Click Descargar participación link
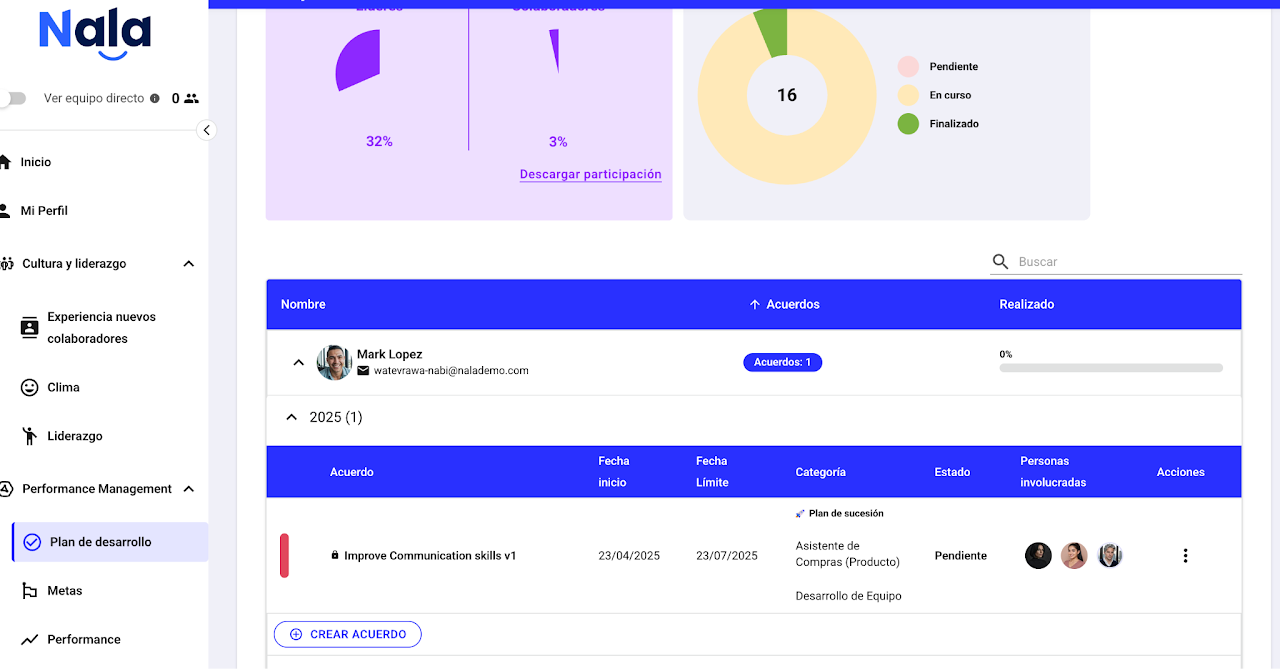Viewport: 1280px width, 669px height. tap(590, 174)
